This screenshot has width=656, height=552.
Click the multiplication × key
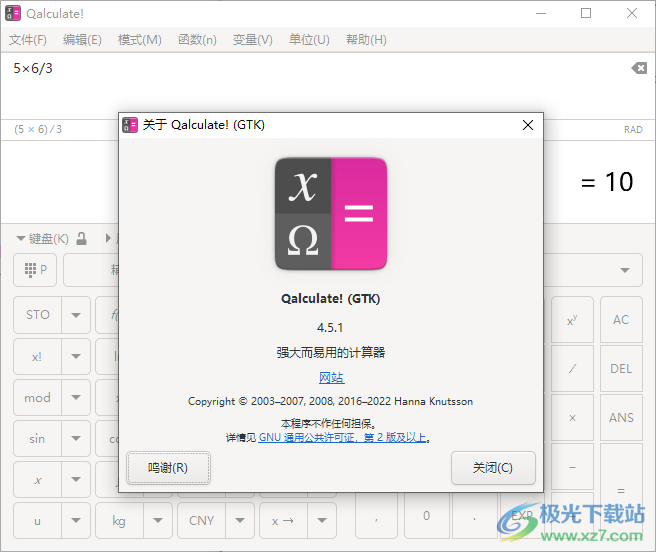pyautogui.click(x=572, y=418)
